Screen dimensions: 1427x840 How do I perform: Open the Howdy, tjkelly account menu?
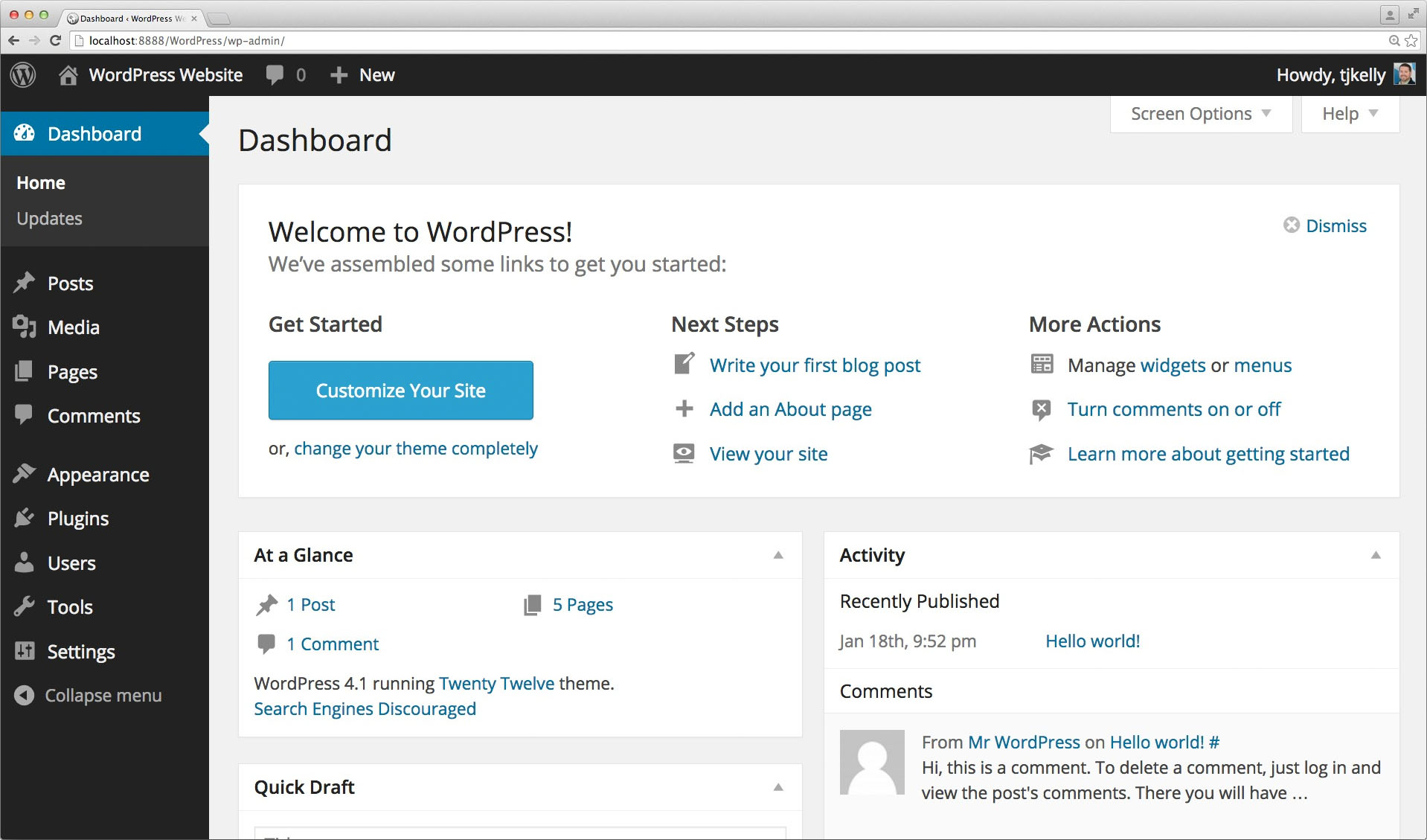(1345, 75)
